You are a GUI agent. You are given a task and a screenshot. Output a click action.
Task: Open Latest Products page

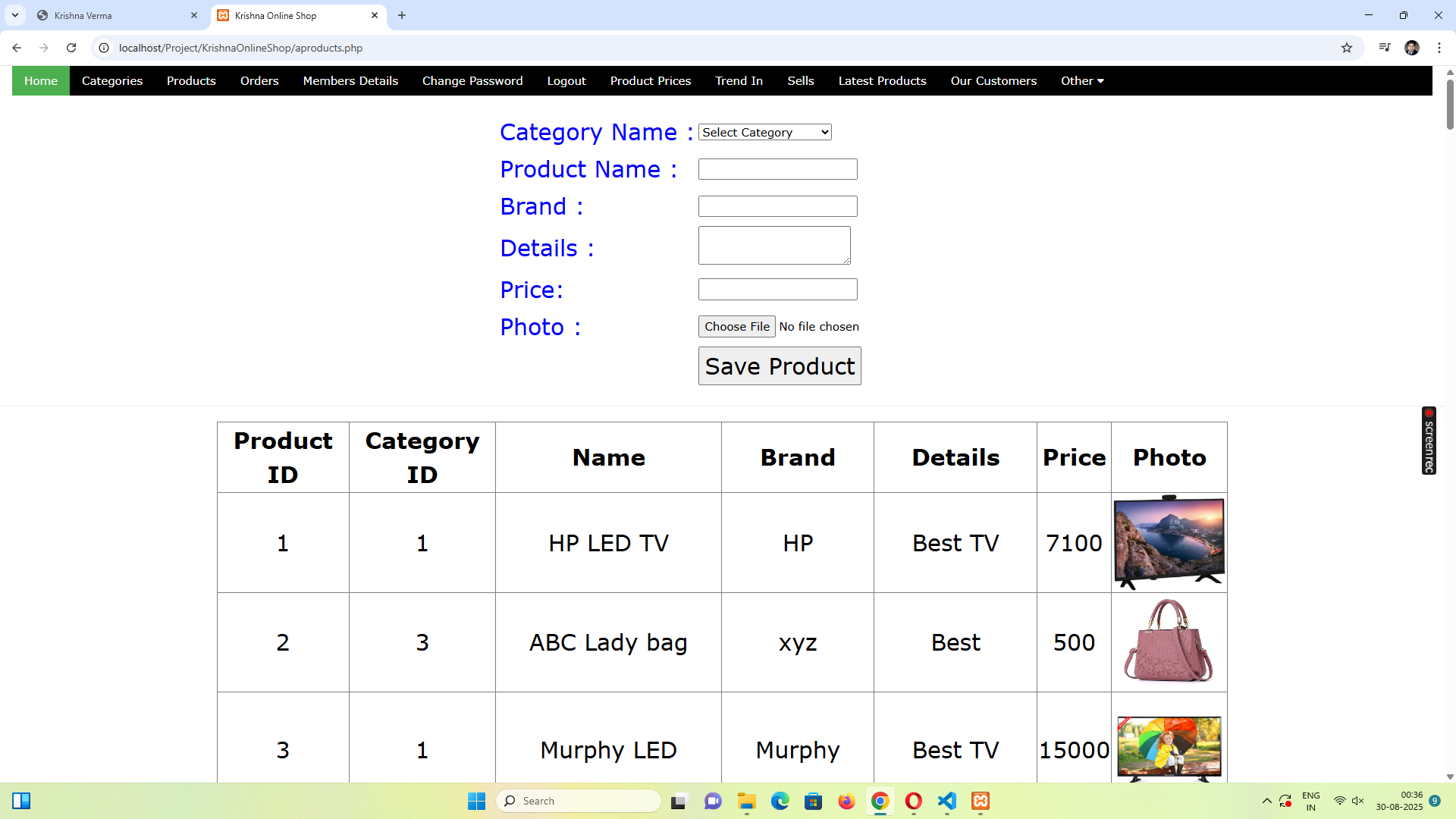(883, 80)
